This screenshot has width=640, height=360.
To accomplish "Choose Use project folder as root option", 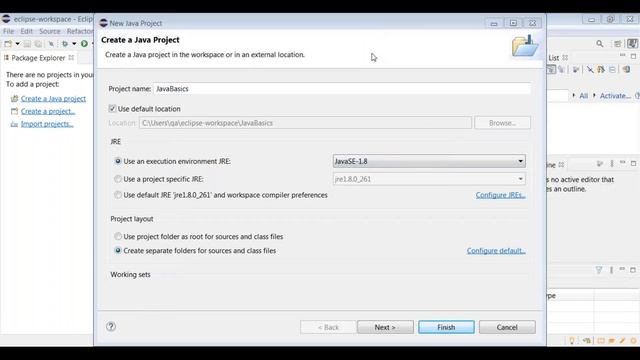I will (118, 236).
